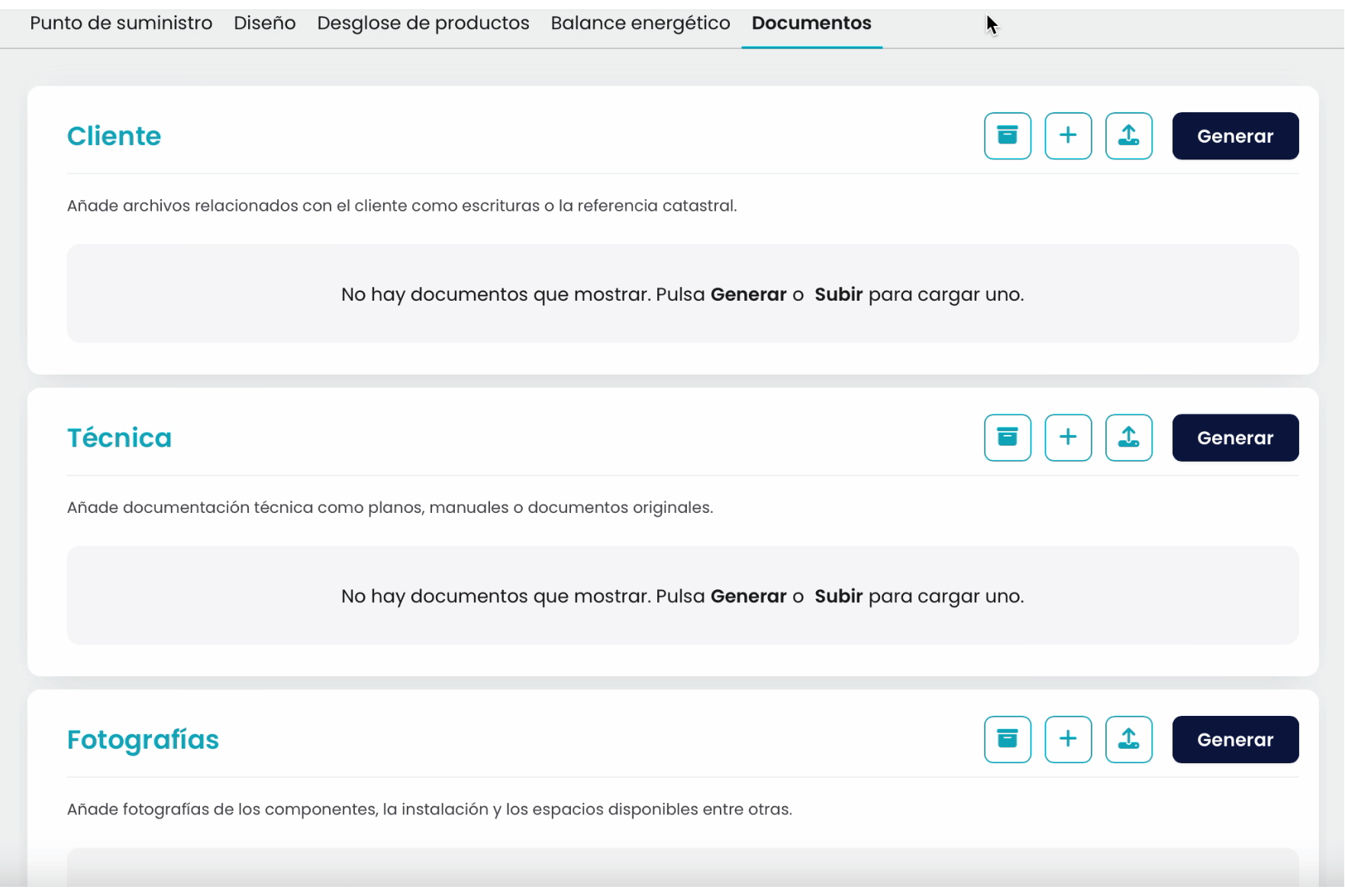
Task: Select the Documentos tab
Action: point(811,23)
